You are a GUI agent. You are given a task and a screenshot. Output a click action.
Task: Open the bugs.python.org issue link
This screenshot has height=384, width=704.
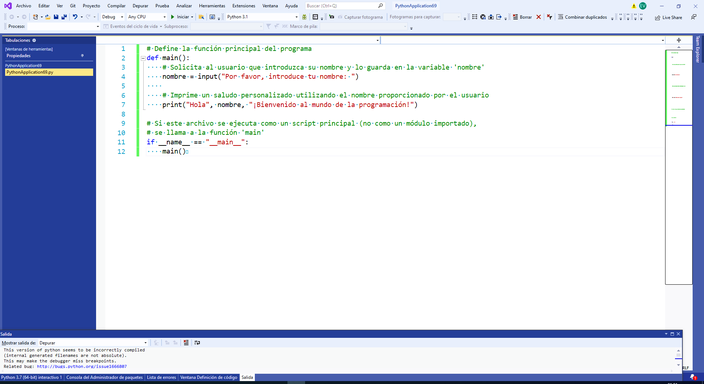(82, 366)
